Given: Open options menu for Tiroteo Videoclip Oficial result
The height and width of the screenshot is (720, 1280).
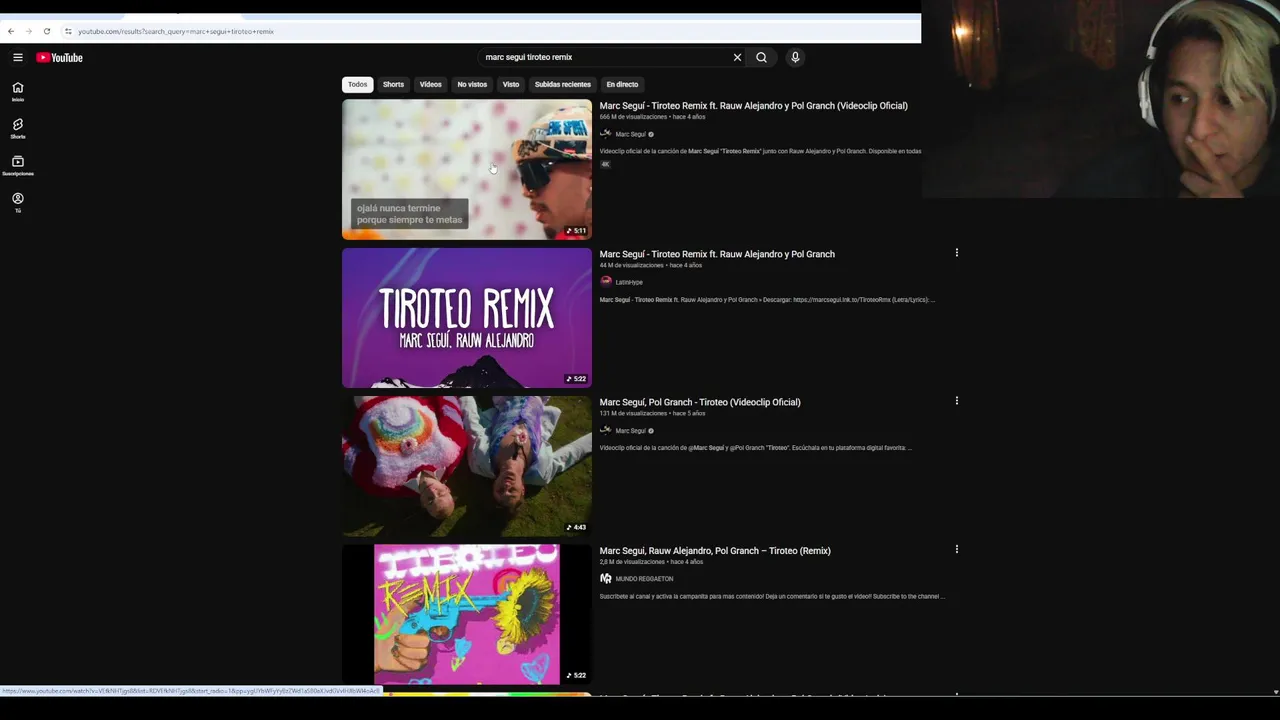Looking at the screenshot, I should [956, 401].
